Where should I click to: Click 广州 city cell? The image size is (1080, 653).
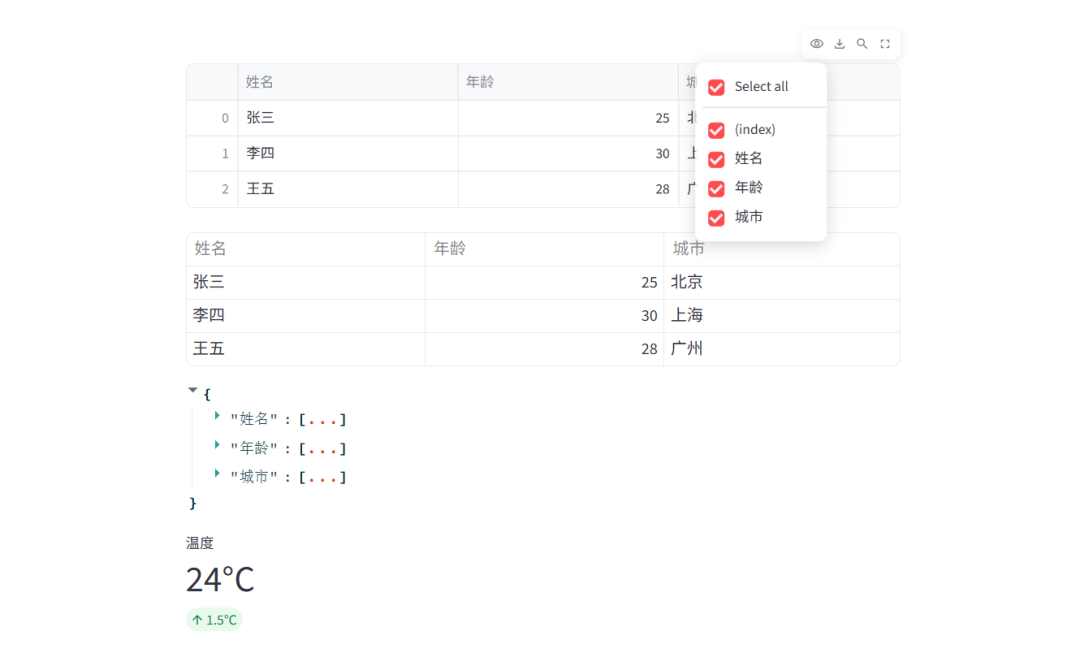point(782,349)
